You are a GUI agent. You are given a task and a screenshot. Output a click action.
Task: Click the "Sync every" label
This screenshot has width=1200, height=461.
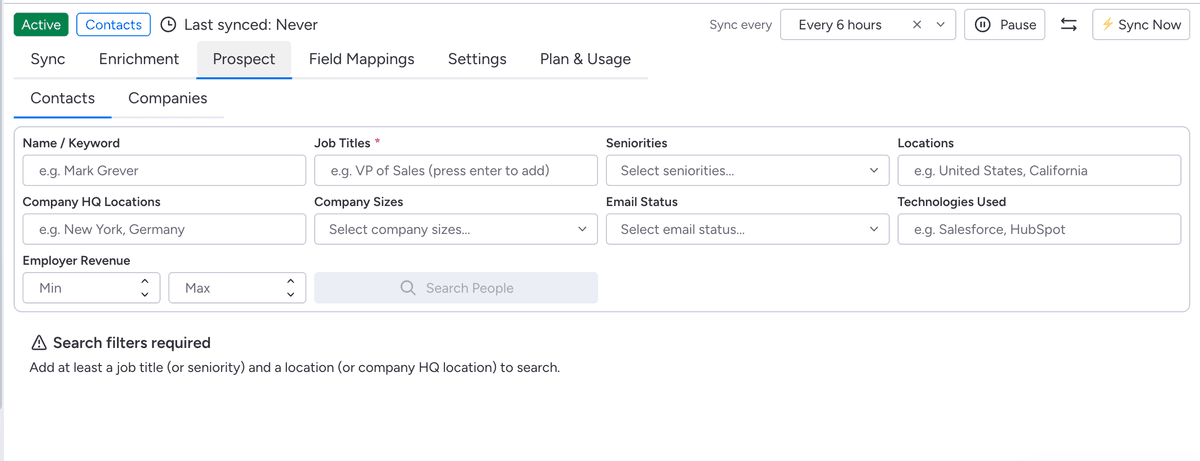[x=740, y=25]
